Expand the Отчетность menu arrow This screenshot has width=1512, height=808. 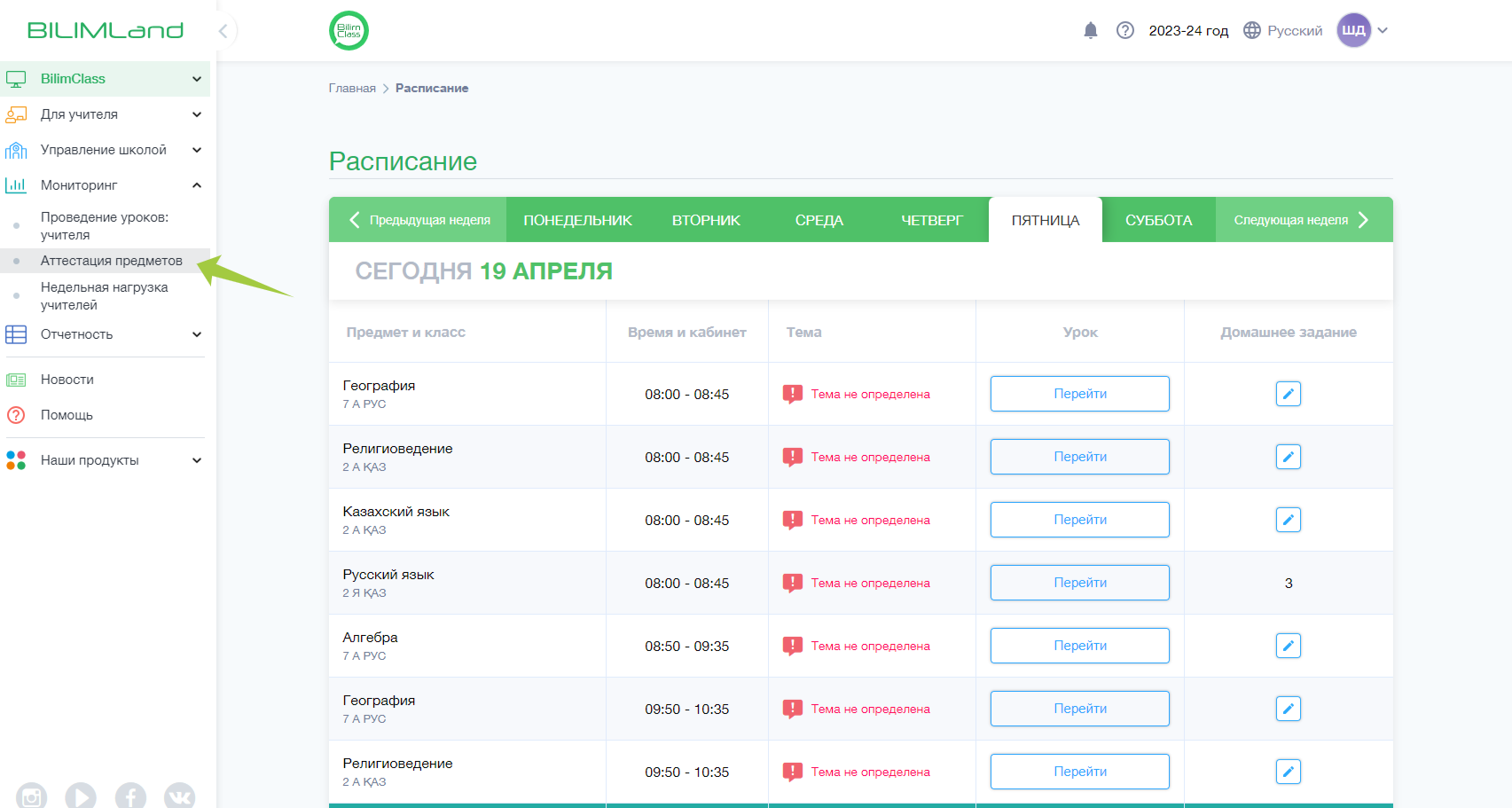[x=197, y=334]
